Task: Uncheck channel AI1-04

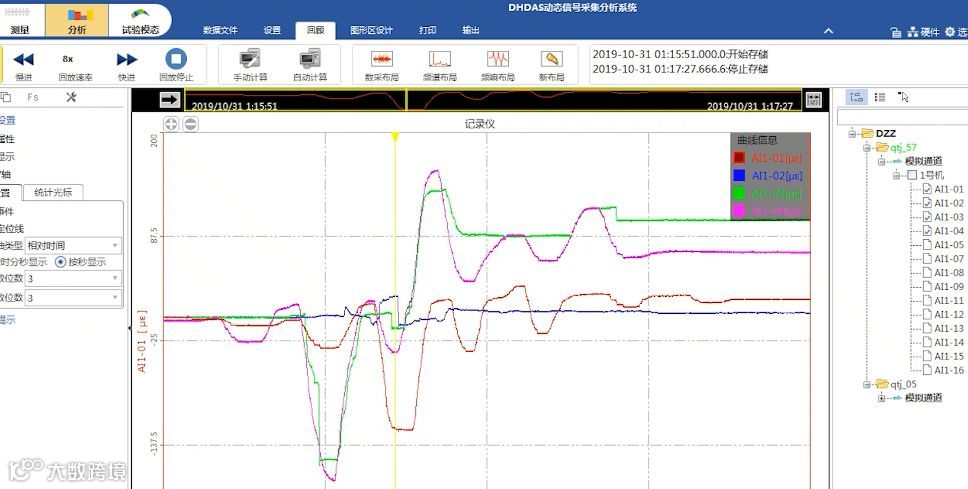Action: pos(927,230)
